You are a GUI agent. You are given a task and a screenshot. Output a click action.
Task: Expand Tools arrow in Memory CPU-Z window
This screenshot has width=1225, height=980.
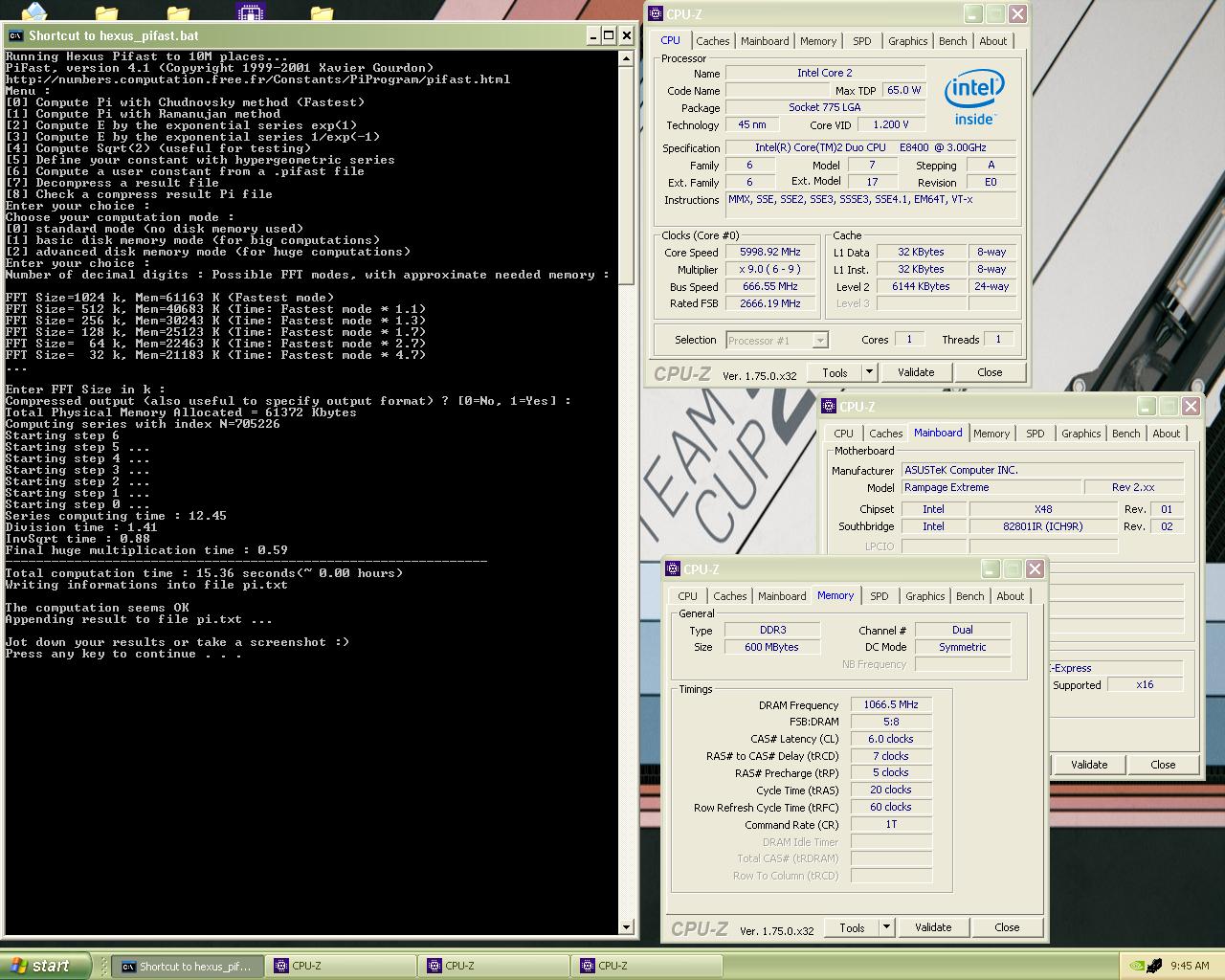click(886, 927)
